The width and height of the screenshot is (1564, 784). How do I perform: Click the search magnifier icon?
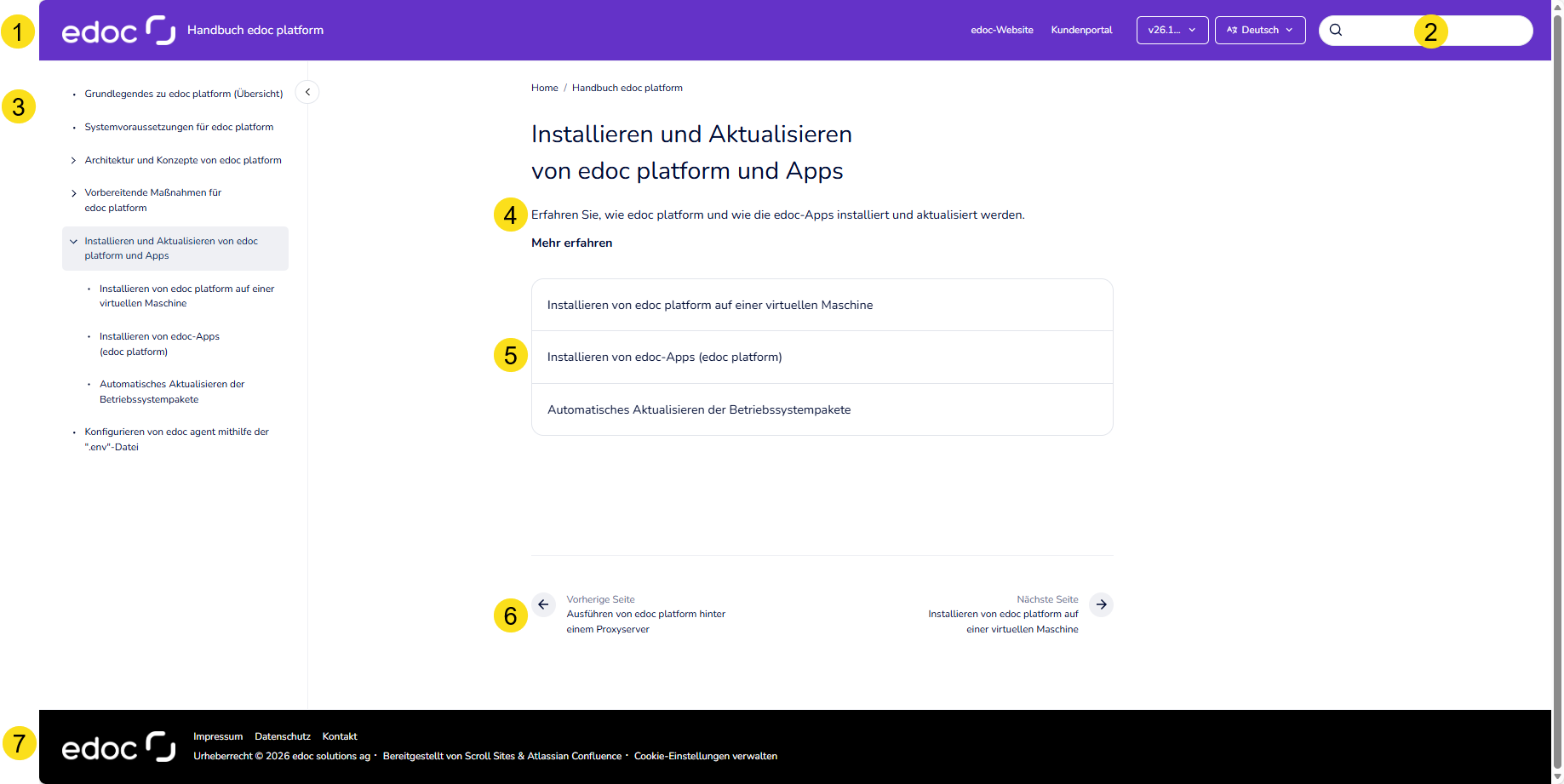pos(1336,30)
